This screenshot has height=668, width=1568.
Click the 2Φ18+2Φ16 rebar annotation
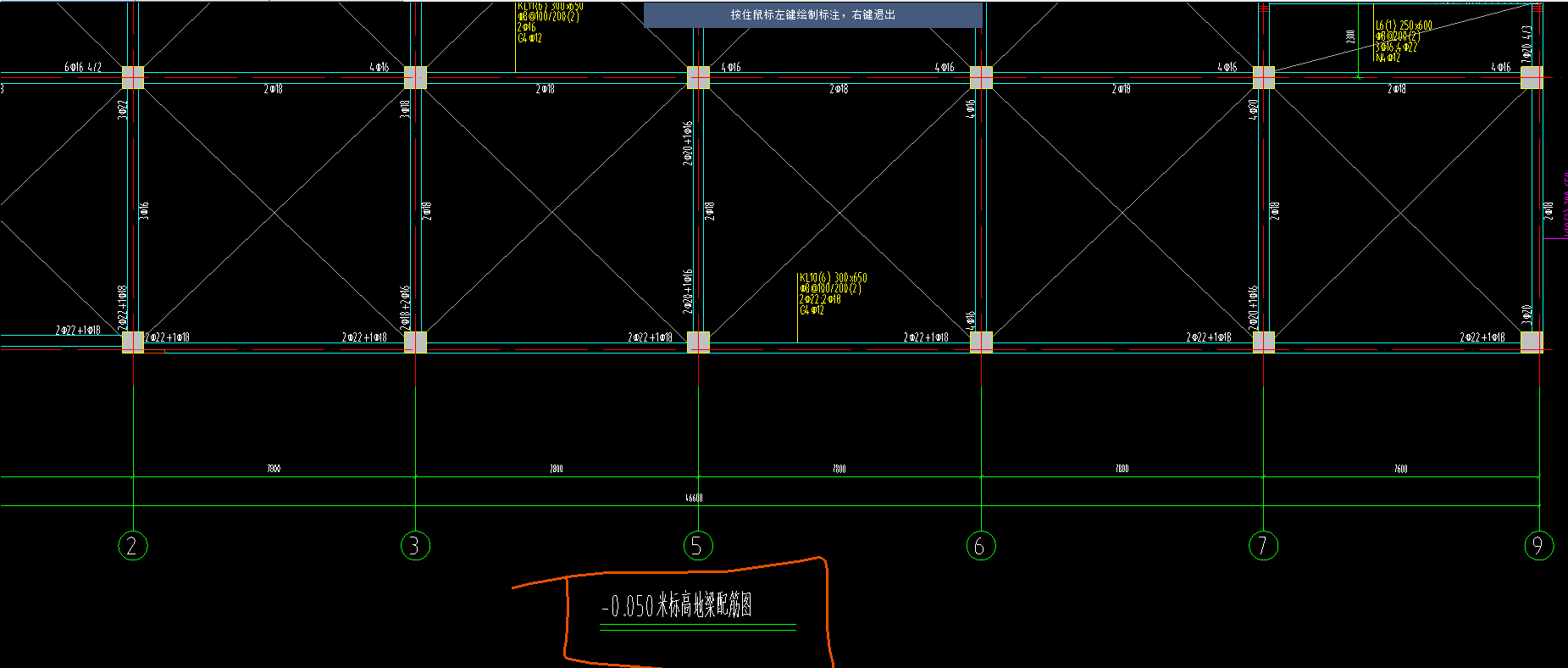point(405,308)
